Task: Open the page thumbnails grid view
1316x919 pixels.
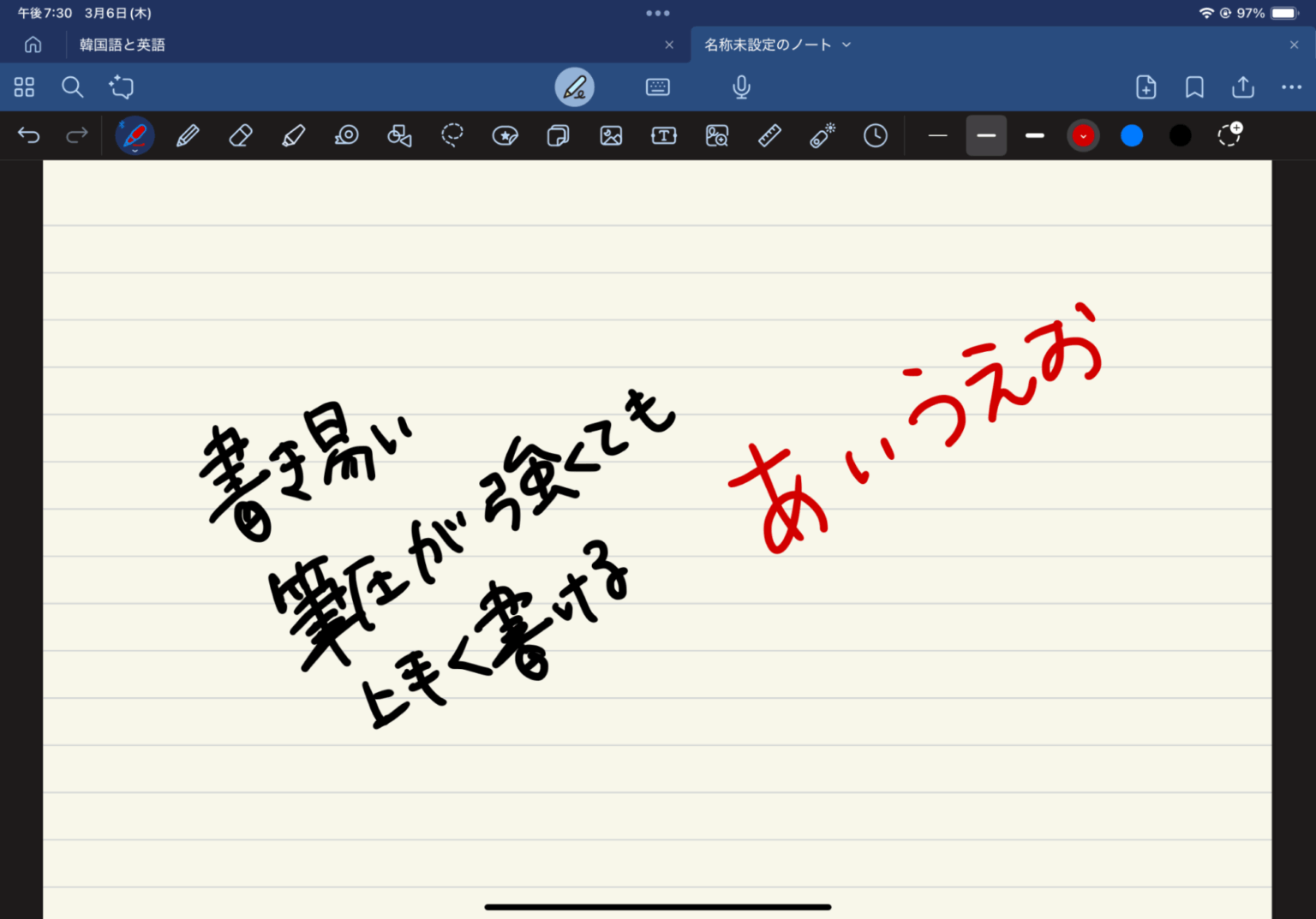Action: coord(24,87)
